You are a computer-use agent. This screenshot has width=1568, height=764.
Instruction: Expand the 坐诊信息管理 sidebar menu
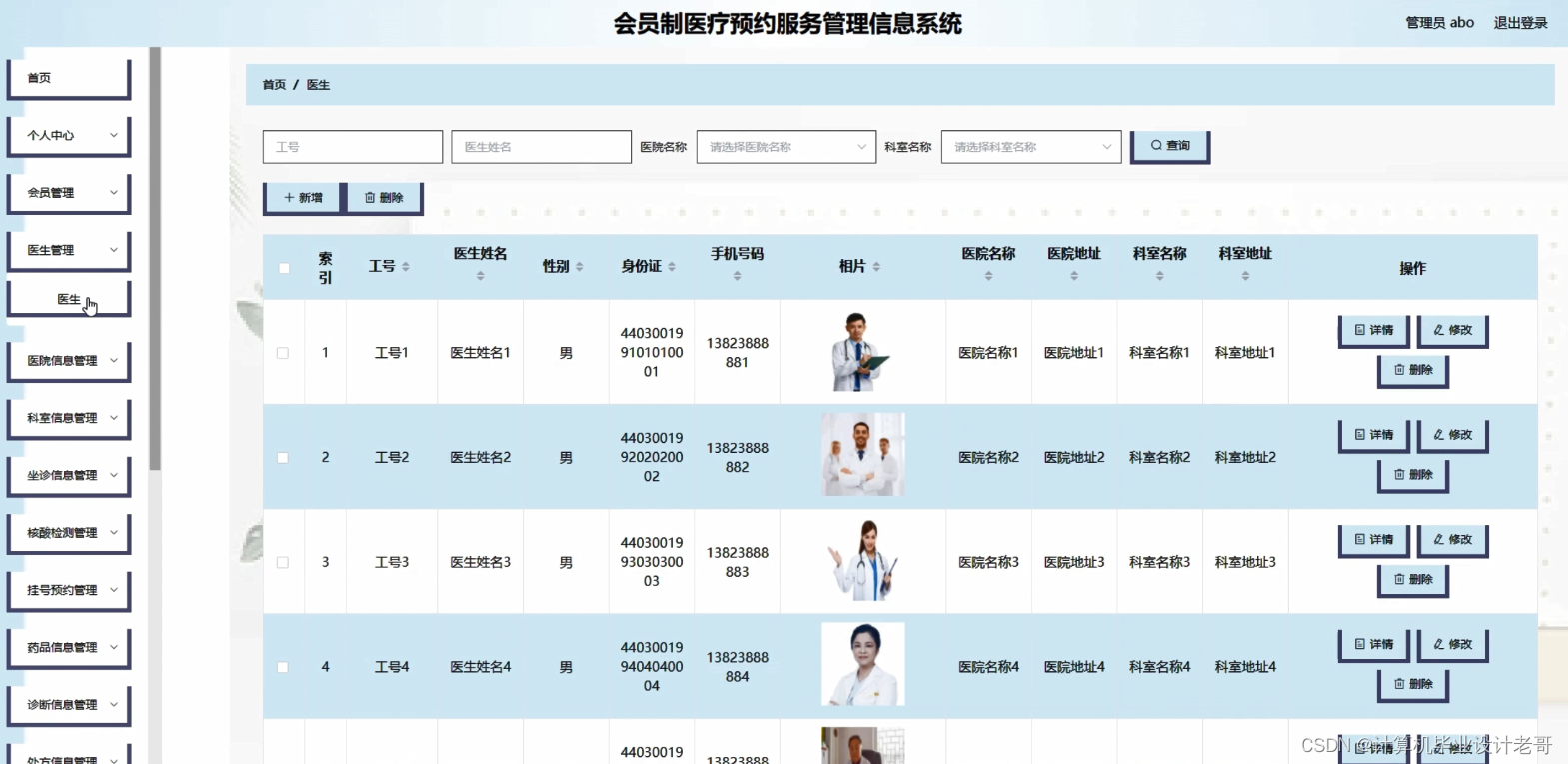69,475
